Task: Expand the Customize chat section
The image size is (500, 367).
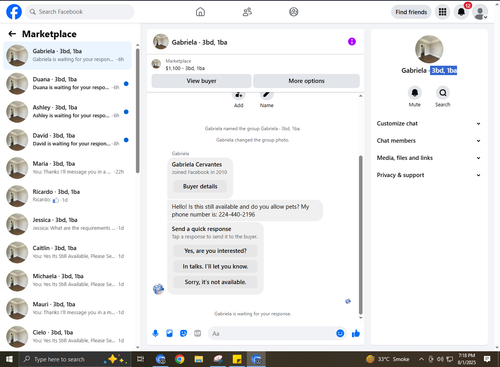Action: (429, 123)
